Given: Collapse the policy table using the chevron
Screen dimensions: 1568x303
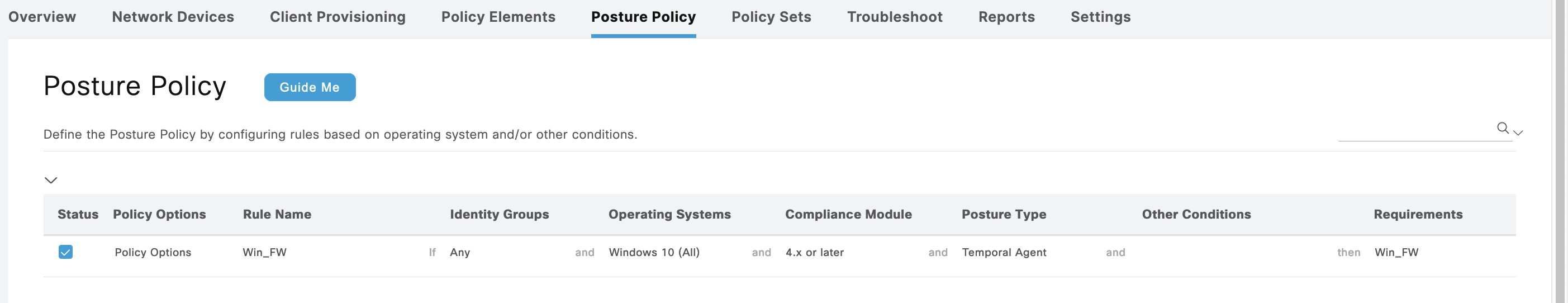Looking at the screenshot, I should 51,180.
